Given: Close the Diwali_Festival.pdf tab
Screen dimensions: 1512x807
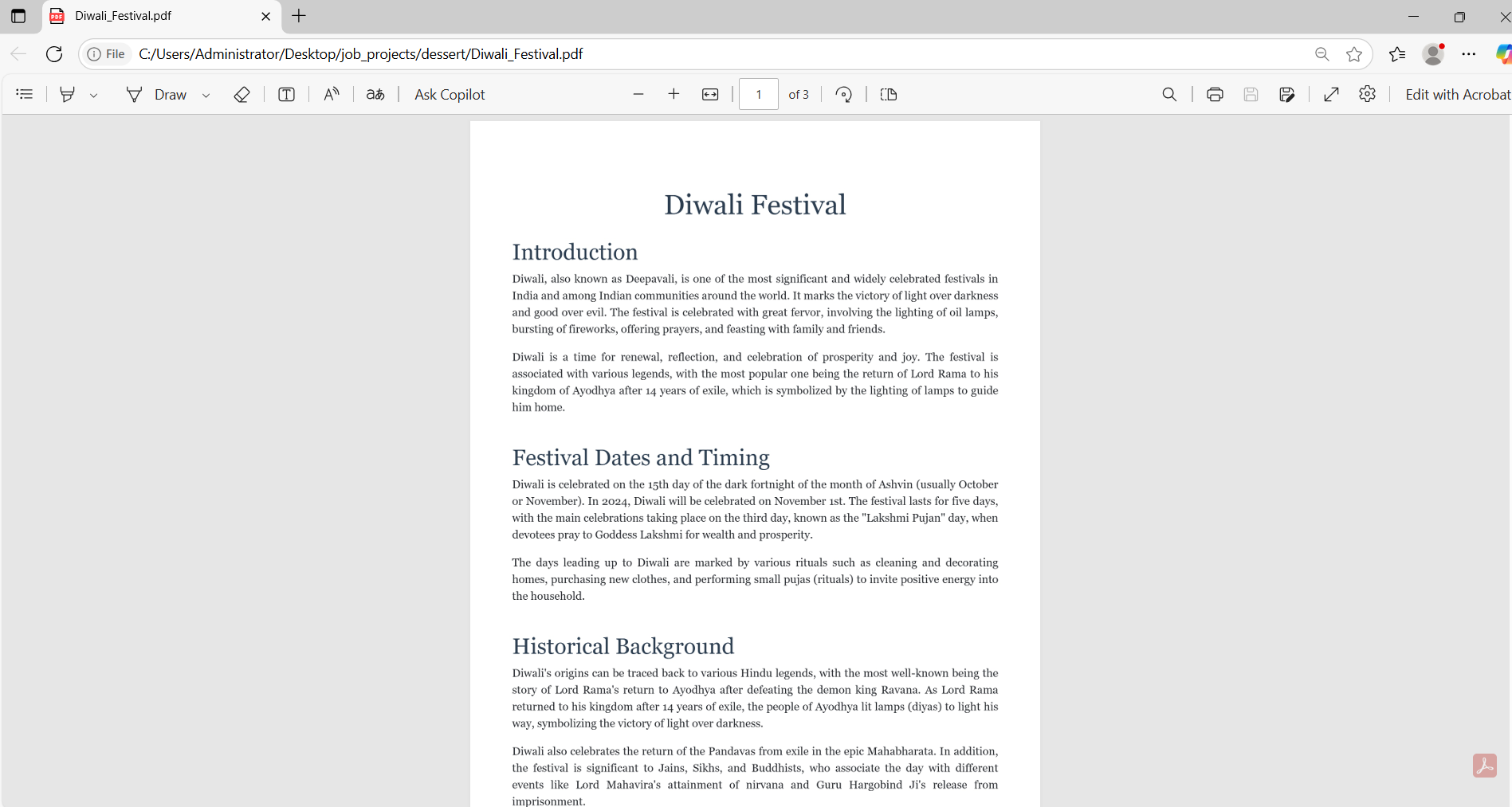Looking at the screenshot, I should point(266,16).
